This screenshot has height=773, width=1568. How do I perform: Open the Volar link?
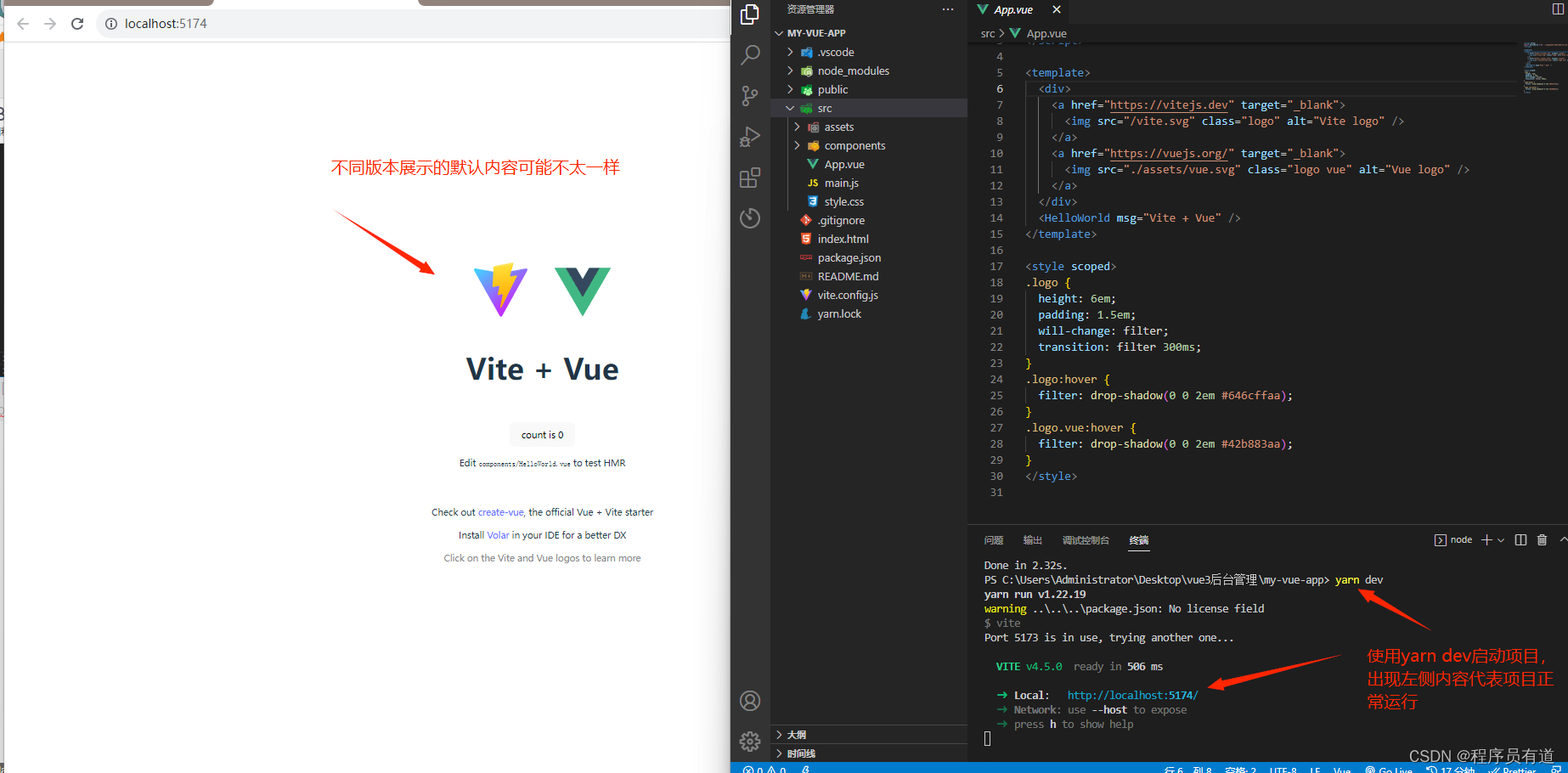[498, 535]
